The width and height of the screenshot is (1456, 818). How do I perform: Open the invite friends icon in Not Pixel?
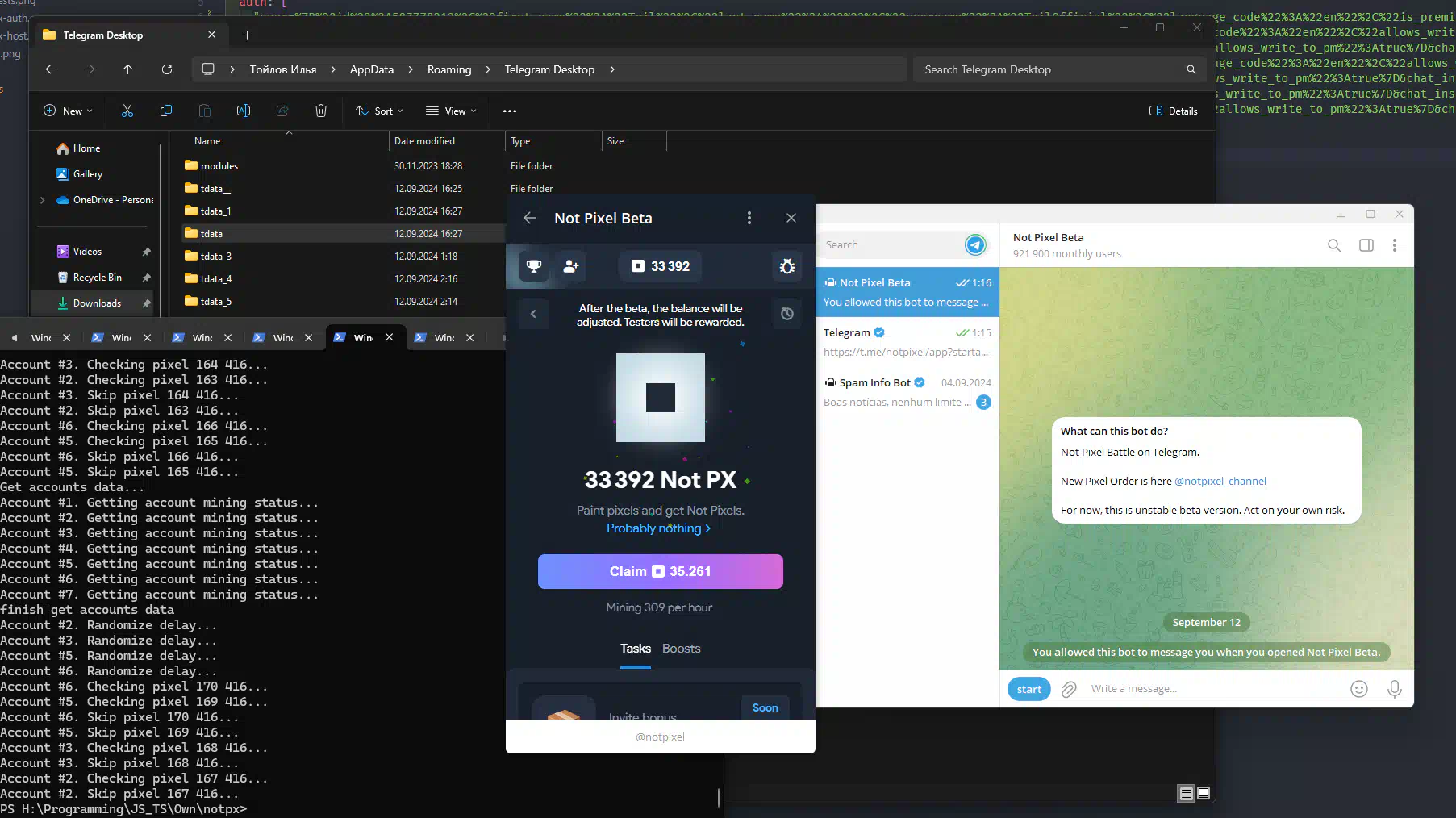click(571, 266)
